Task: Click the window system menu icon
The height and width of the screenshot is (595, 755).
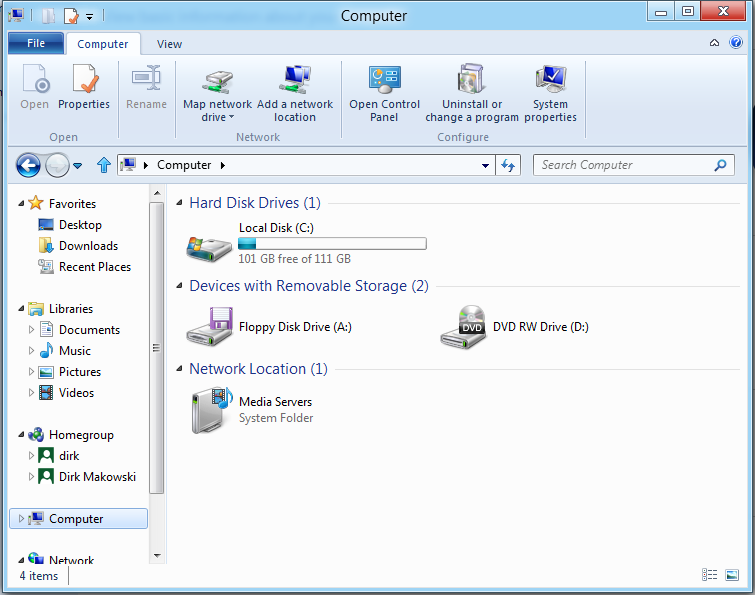Action: pyautogui.click(x=16, y=15)
